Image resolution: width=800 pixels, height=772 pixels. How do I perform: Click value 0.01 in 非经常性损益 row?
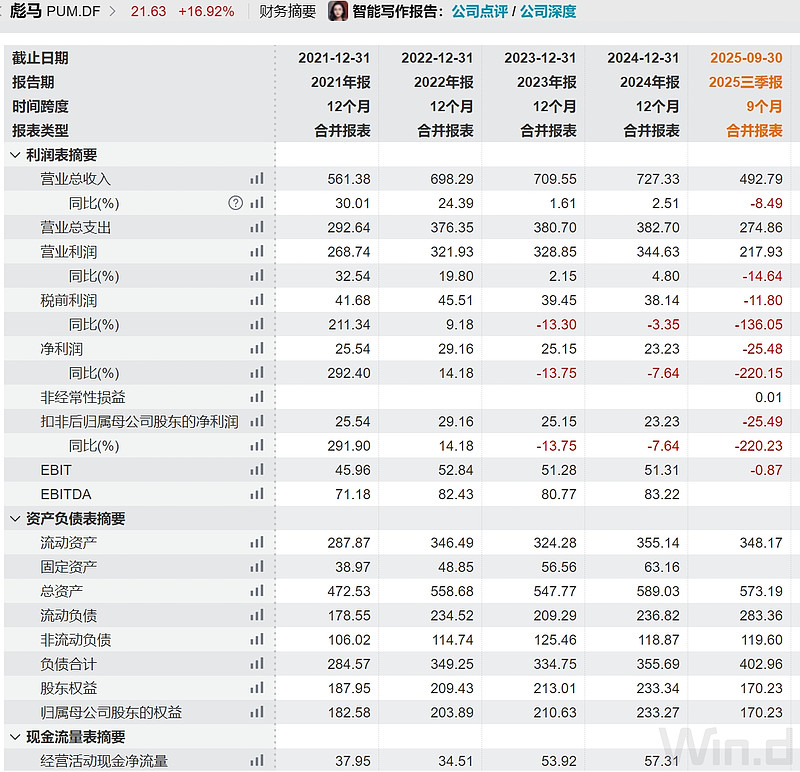(768, 397)
